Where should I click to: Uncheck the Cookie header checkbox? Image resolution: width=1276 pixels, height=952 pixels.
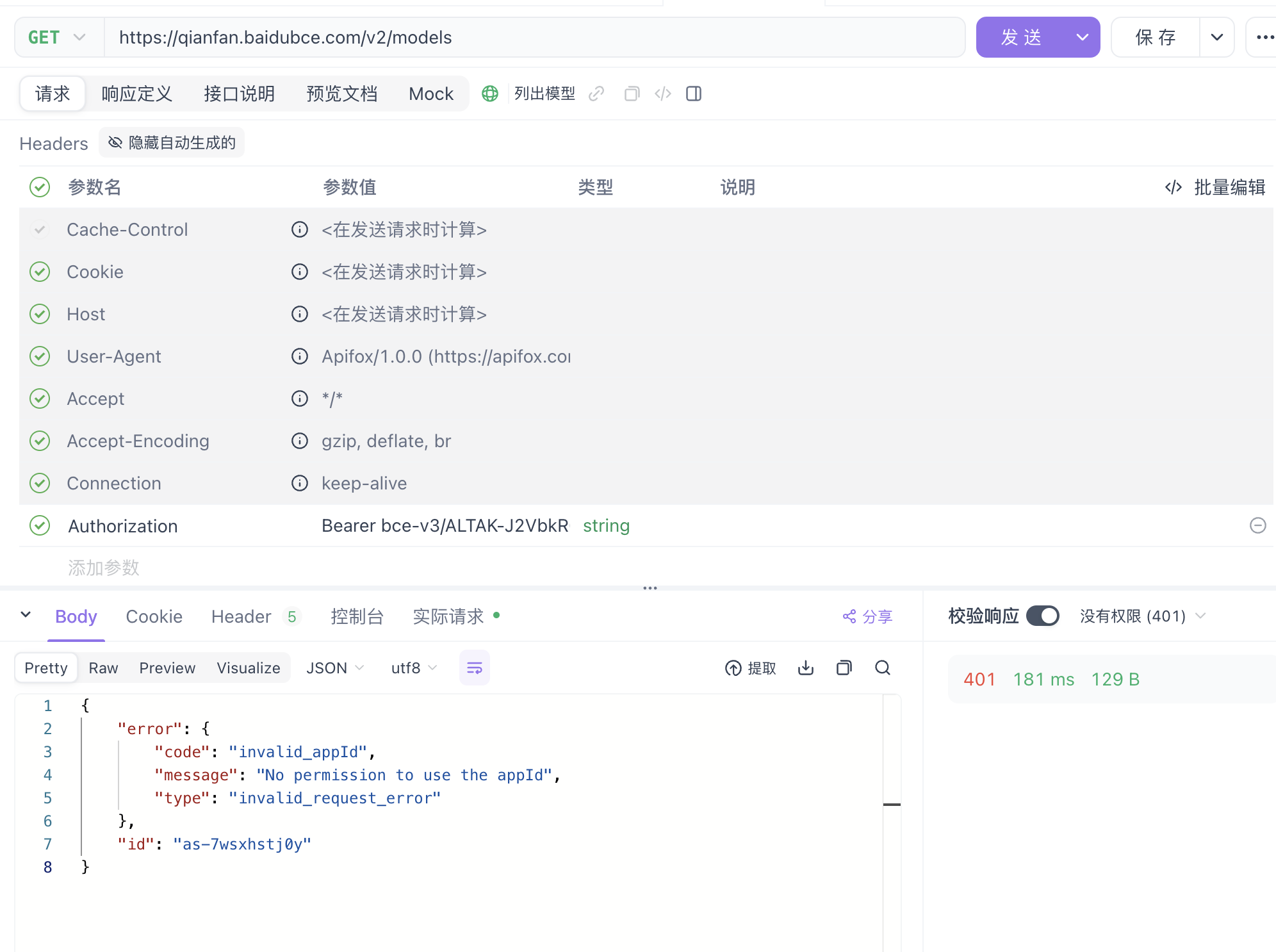40,272
